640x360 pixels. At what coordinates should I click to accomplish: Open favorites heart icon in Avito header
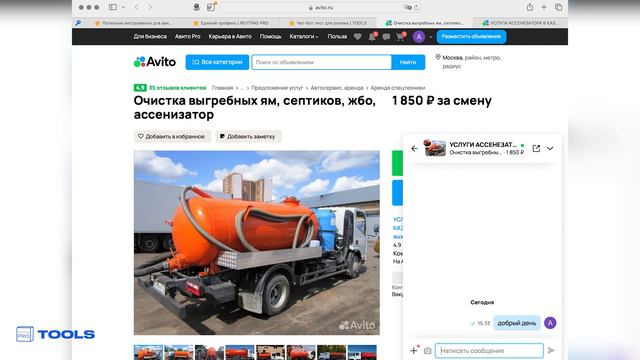[358, 37]
